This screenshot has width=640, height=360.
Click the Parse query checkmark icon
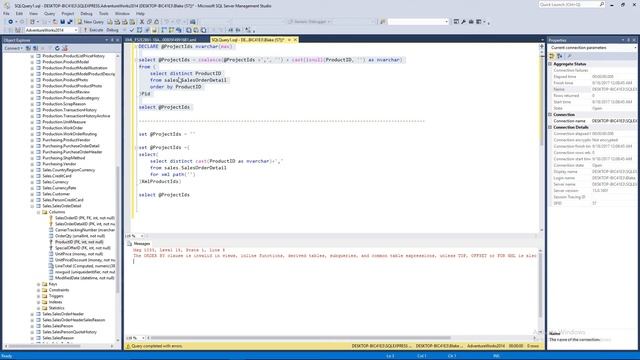132,30
